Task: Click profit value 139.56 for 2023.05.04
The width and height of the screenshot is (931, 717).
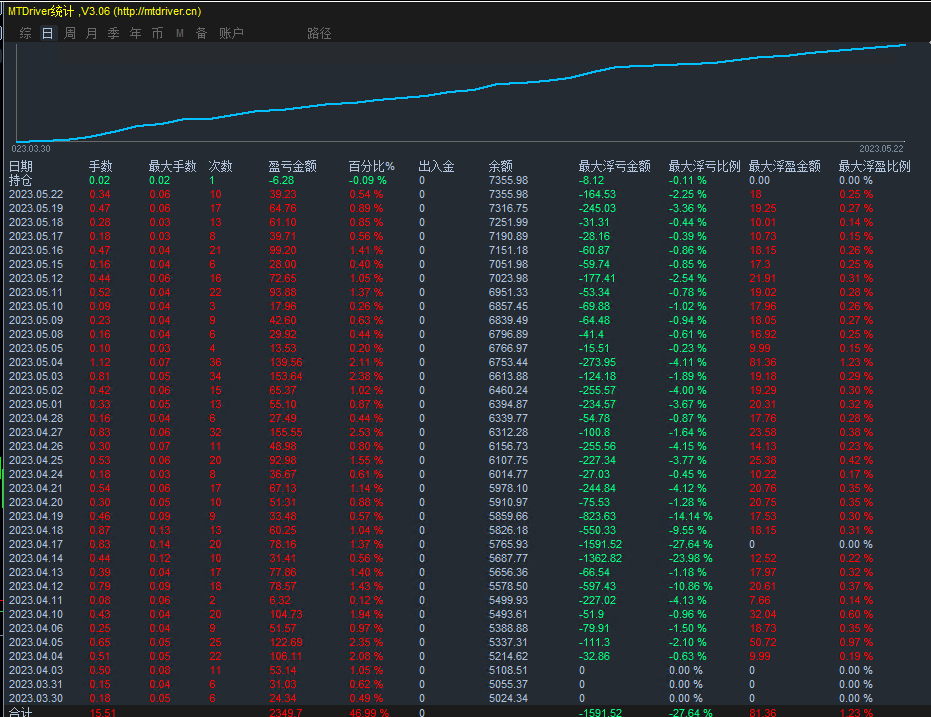Action: pos(286,362)
